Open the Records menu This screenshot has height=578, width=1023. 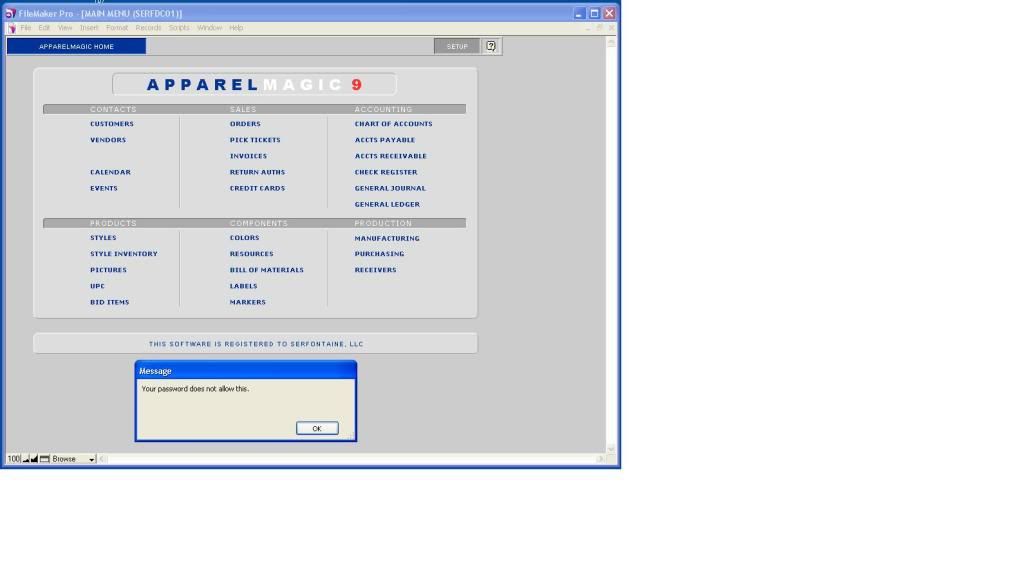[148, 28]
